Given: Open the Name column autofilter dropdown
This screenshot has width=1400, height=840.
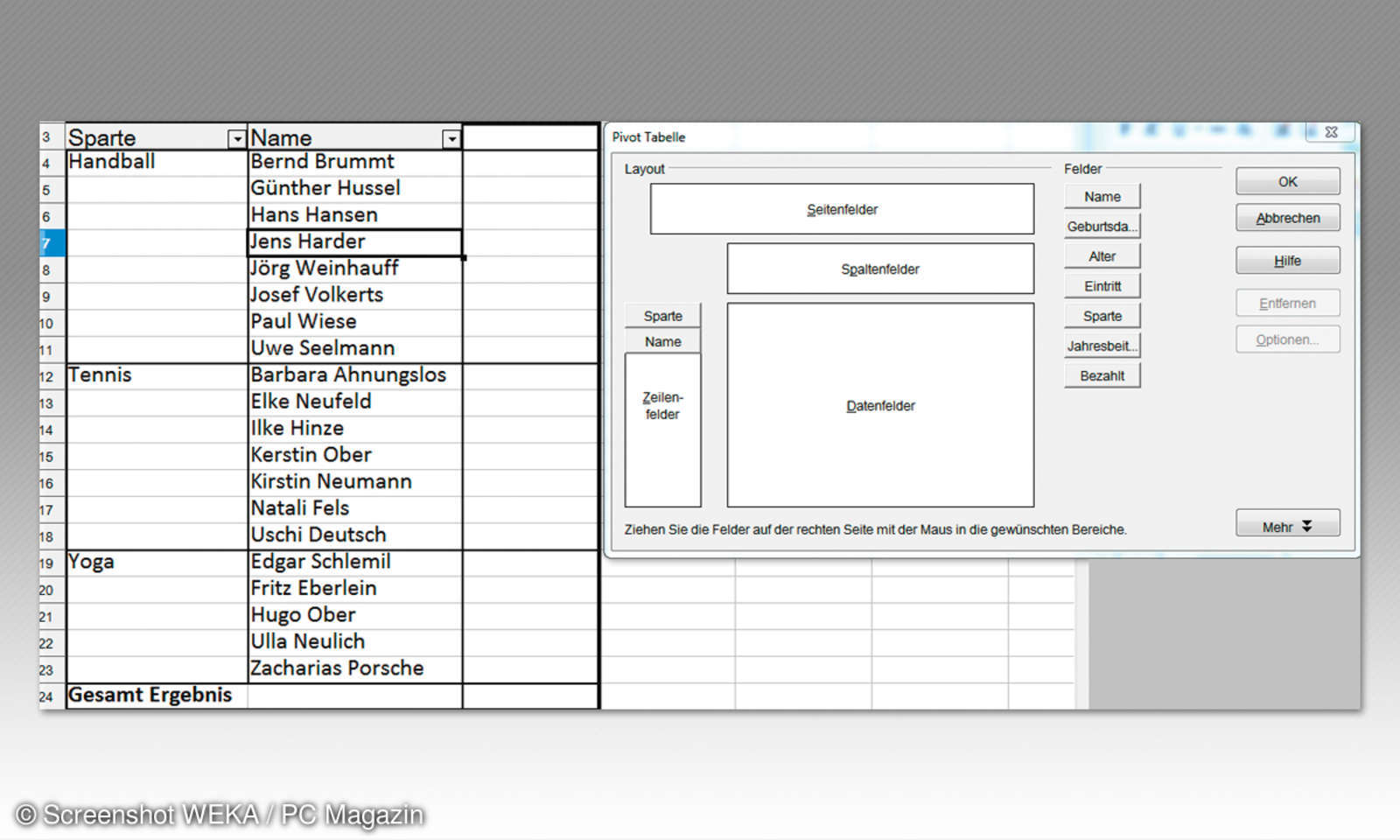Looking at the screenshot, I should (451, 138).
